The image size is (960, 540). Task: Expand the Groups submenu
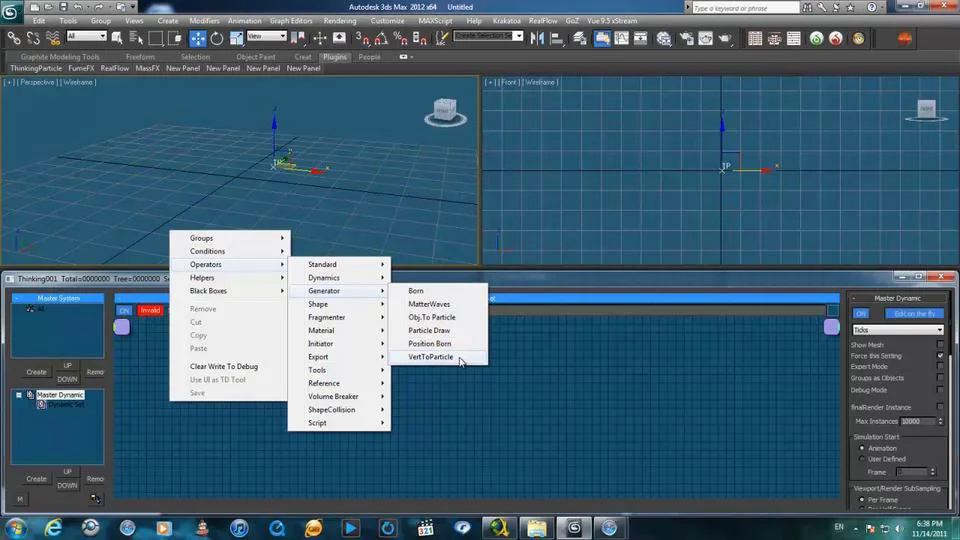click(229, 238)
